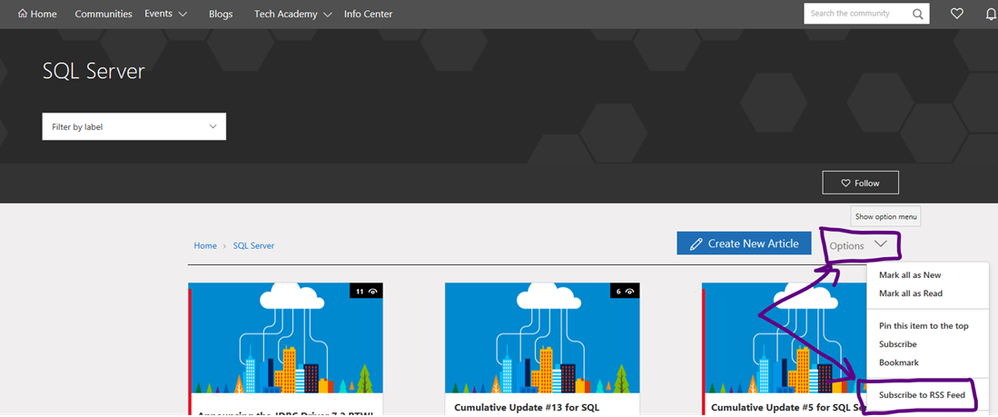Choose Mark all as New
998x417 pixels.
(910, 275)
